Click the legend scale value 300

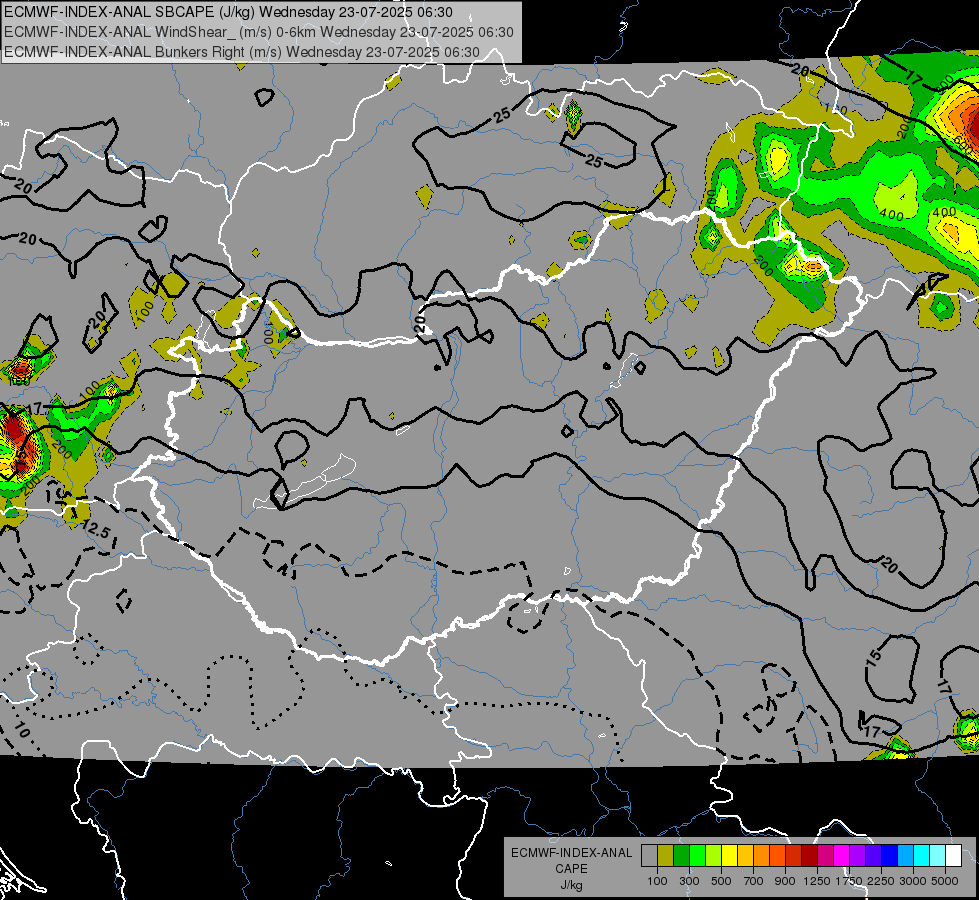click(x=689, y=881)
